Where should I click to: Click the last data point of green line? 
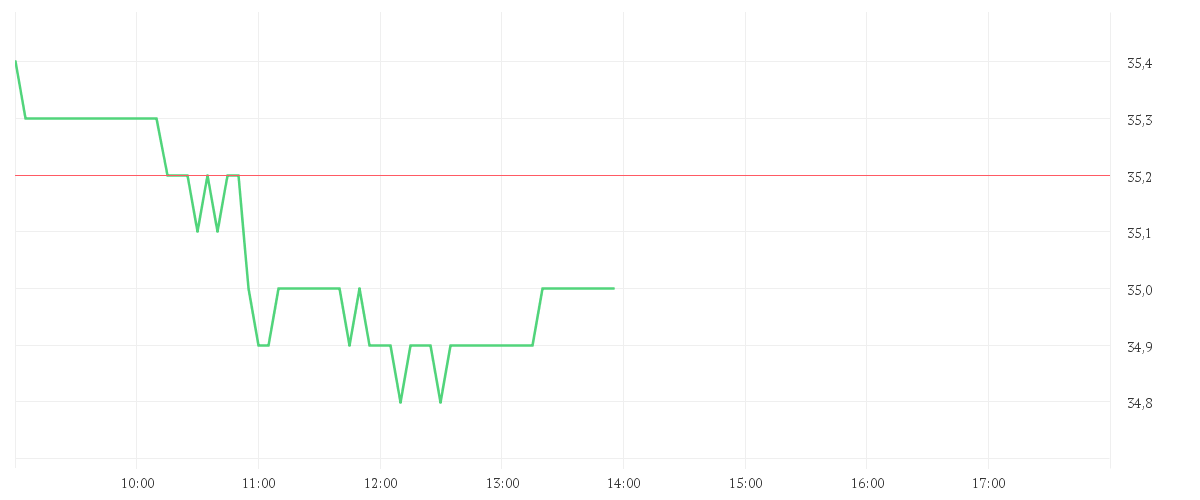(613, 288)
